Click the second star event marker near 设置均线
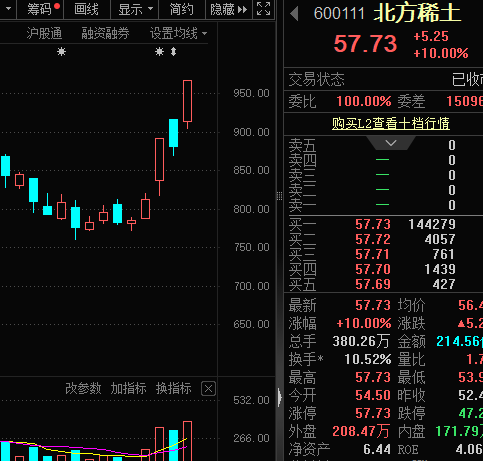Image resolution: width=483 pixels, height=461 pixels. 159,52
